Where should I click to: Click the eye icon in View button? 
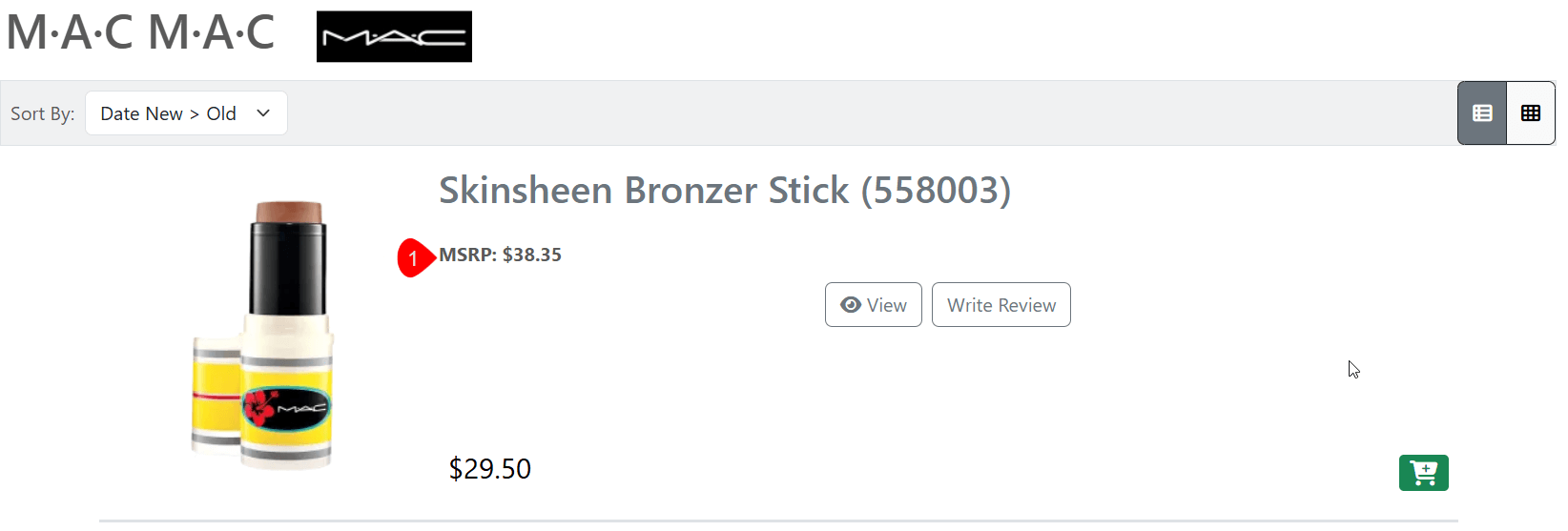(x=851, y=305)
